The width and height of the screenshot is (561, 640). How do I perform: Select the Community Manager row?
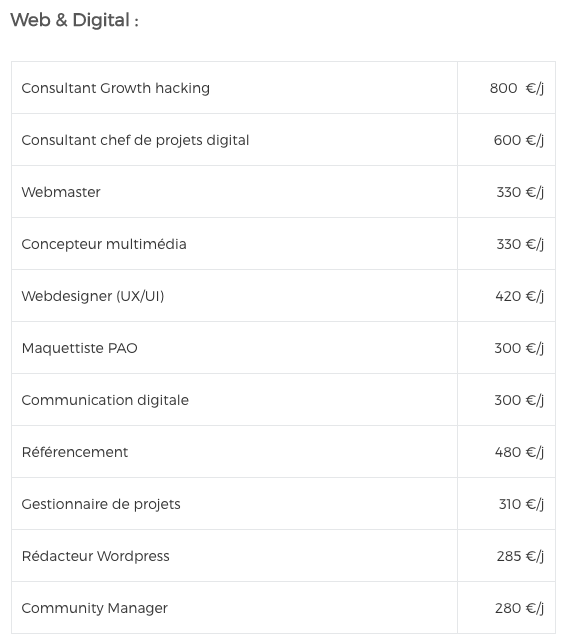283,608
